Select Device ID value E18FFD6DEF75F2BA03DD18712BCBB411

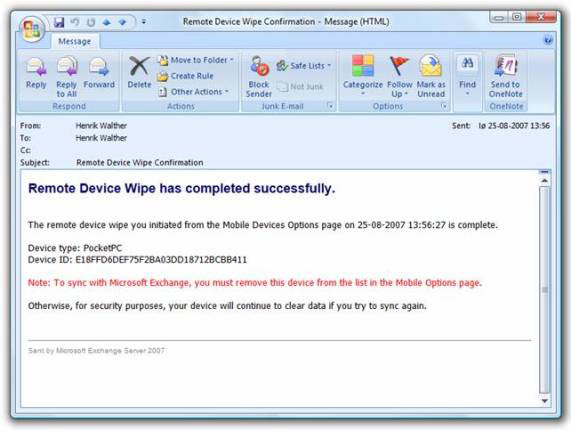coord(161,260)
